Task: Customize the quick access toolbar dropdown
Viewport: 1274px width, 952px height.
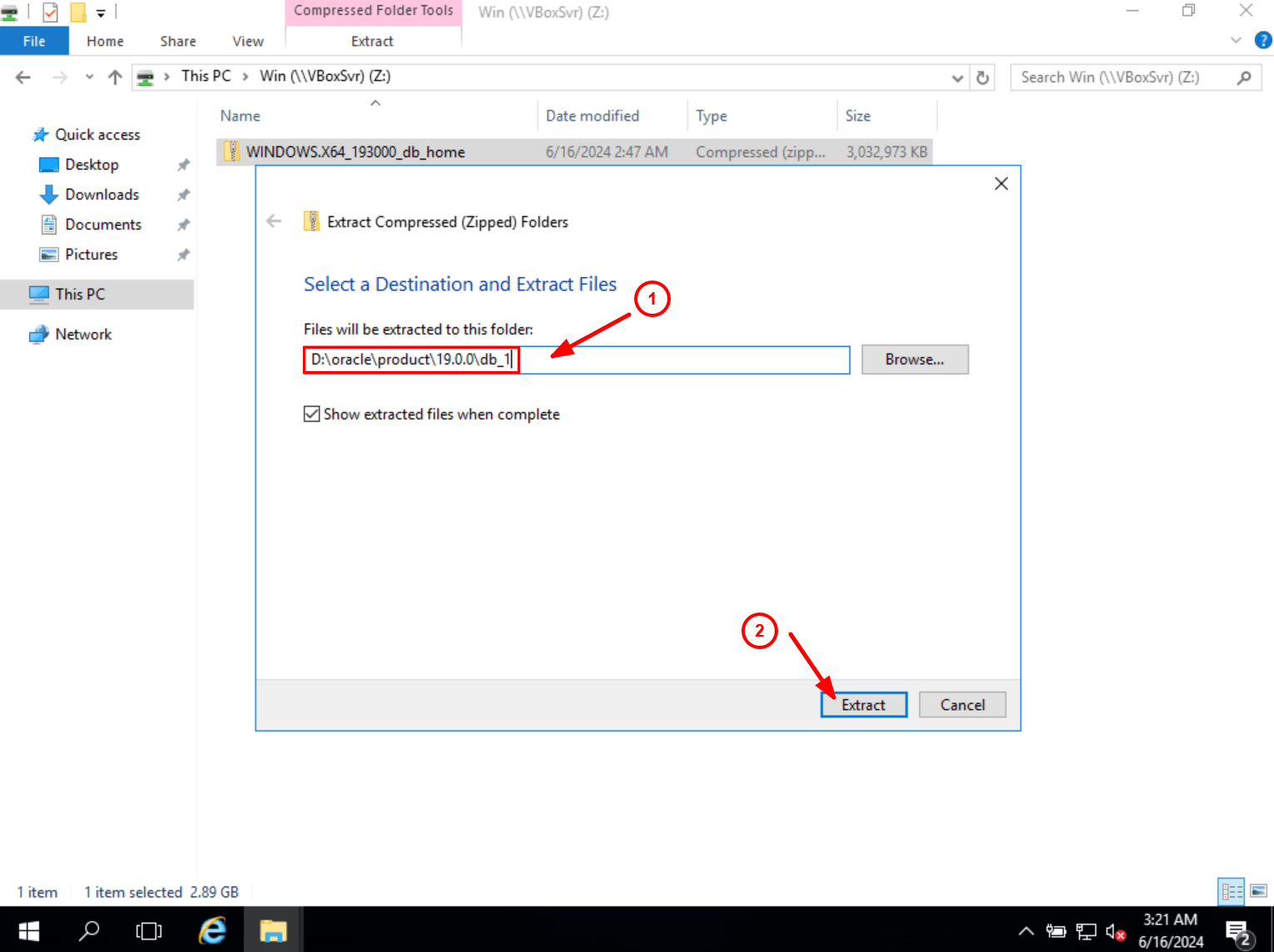Action: (x=101, y=12)
